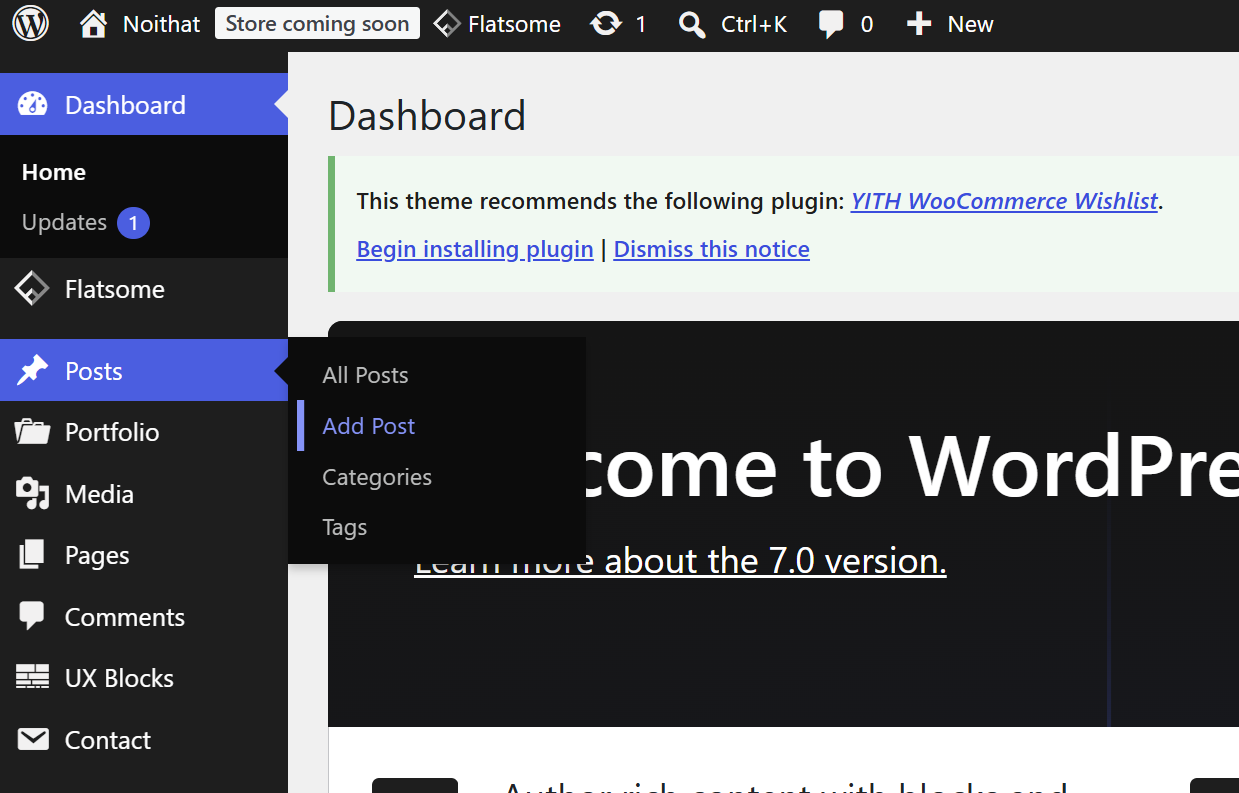Open All Posts from Posts submenu

click(x=365, y=375)
